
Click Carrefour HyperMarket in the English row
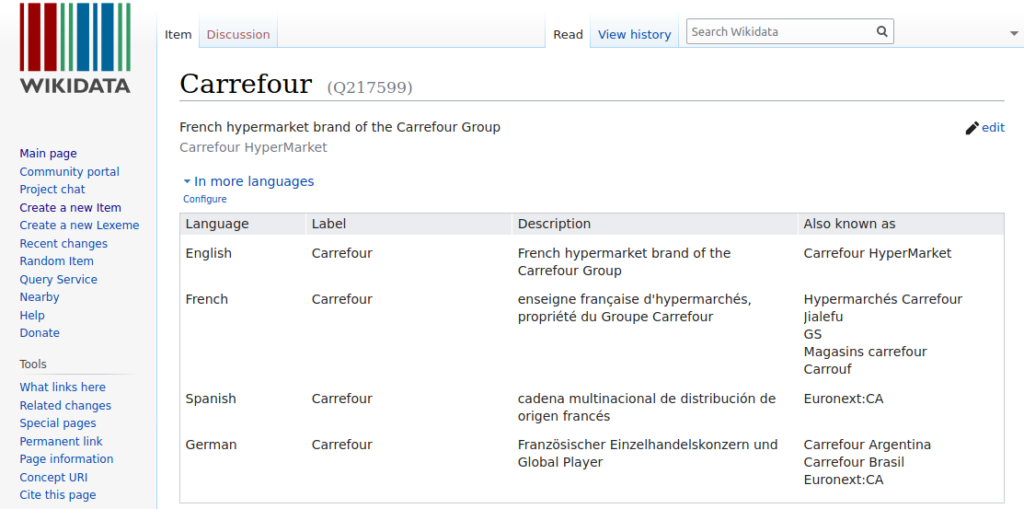[x=878, y=254]
